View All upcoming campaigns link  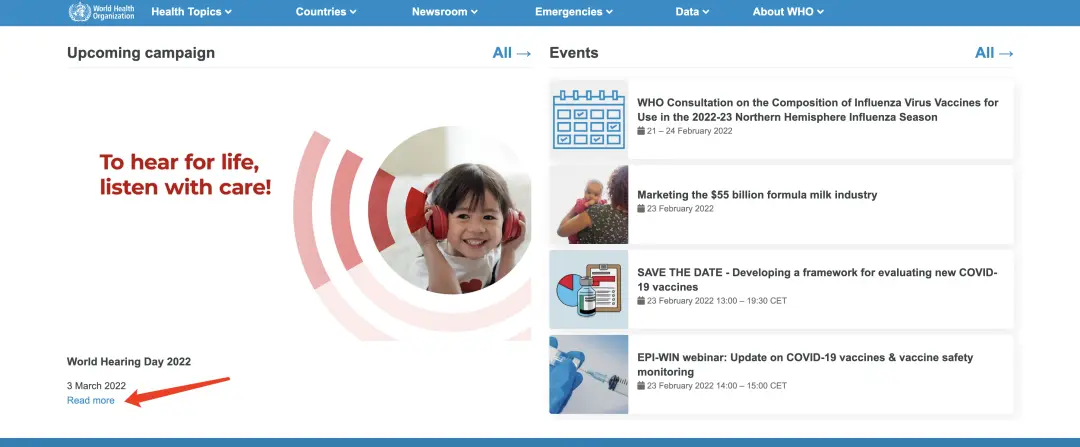pyautogui.click(x=512, y=53)
